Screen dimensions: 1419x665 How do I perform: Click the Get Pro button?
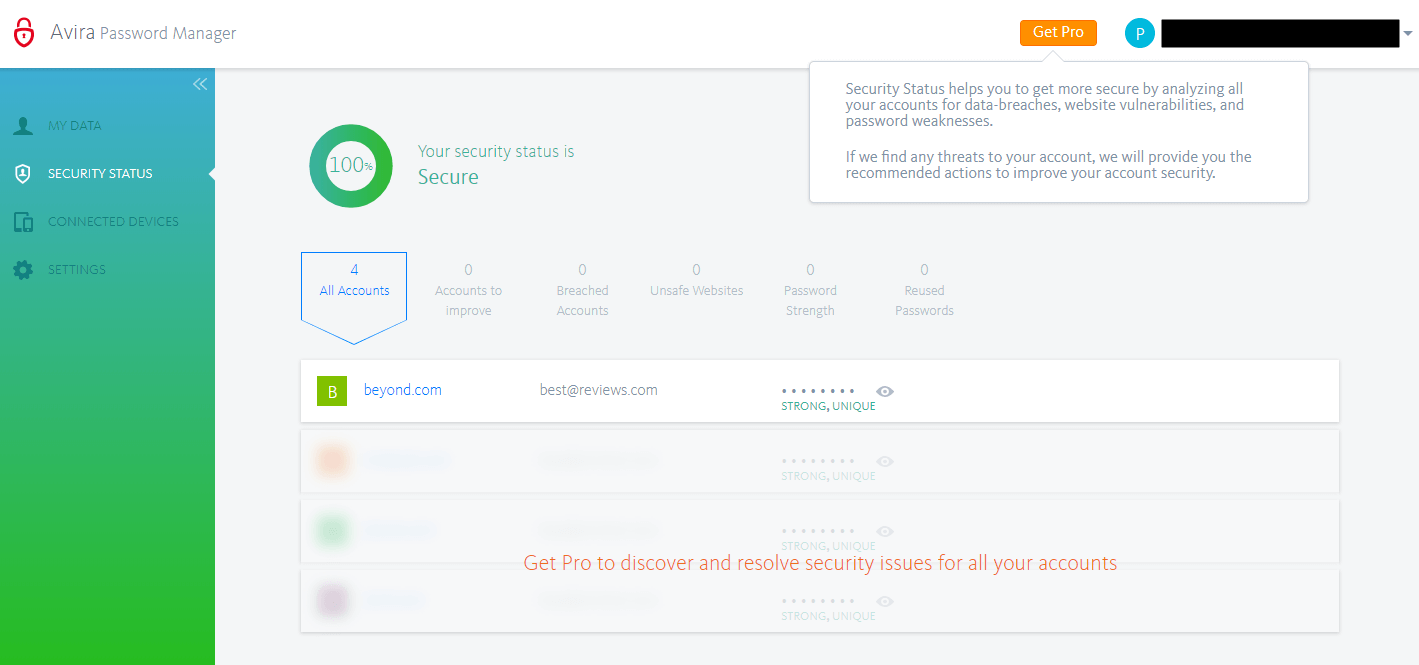pyautogui.click(x=1057, y=32)
